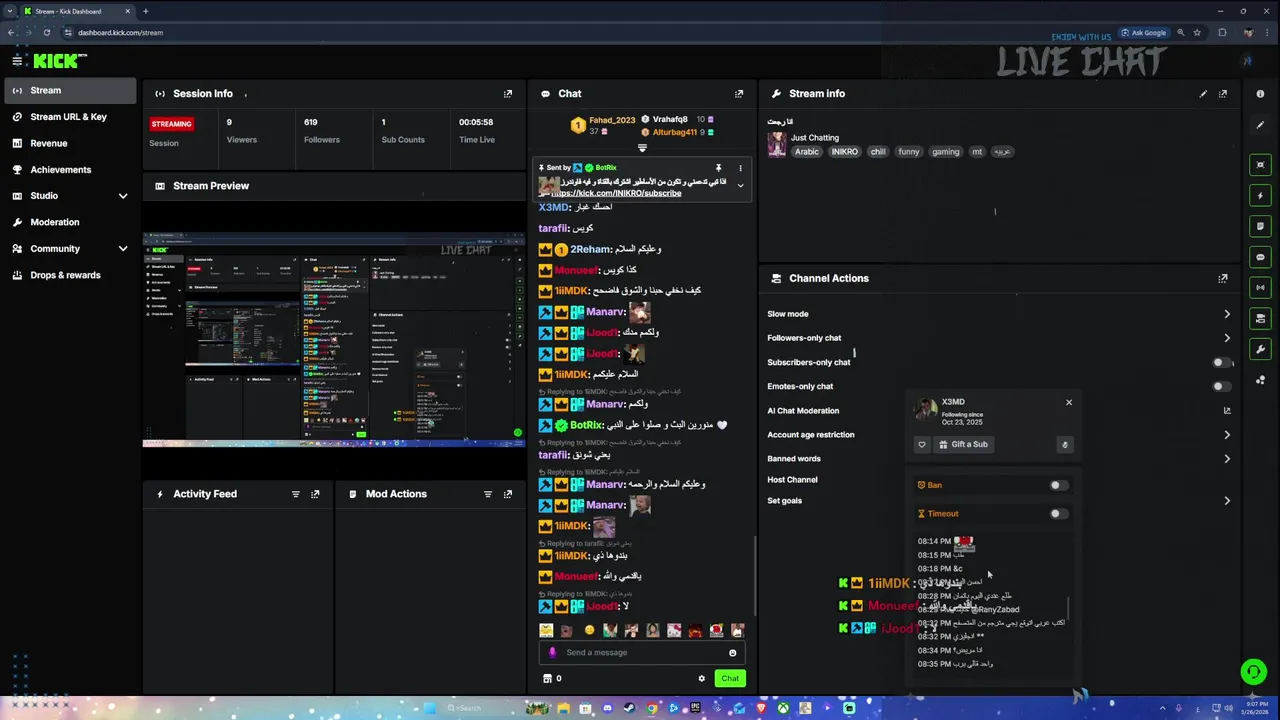This screenshot has height=720, width=1280.
Task: Select the Arabic stream tag
Action: pos(807,152)
